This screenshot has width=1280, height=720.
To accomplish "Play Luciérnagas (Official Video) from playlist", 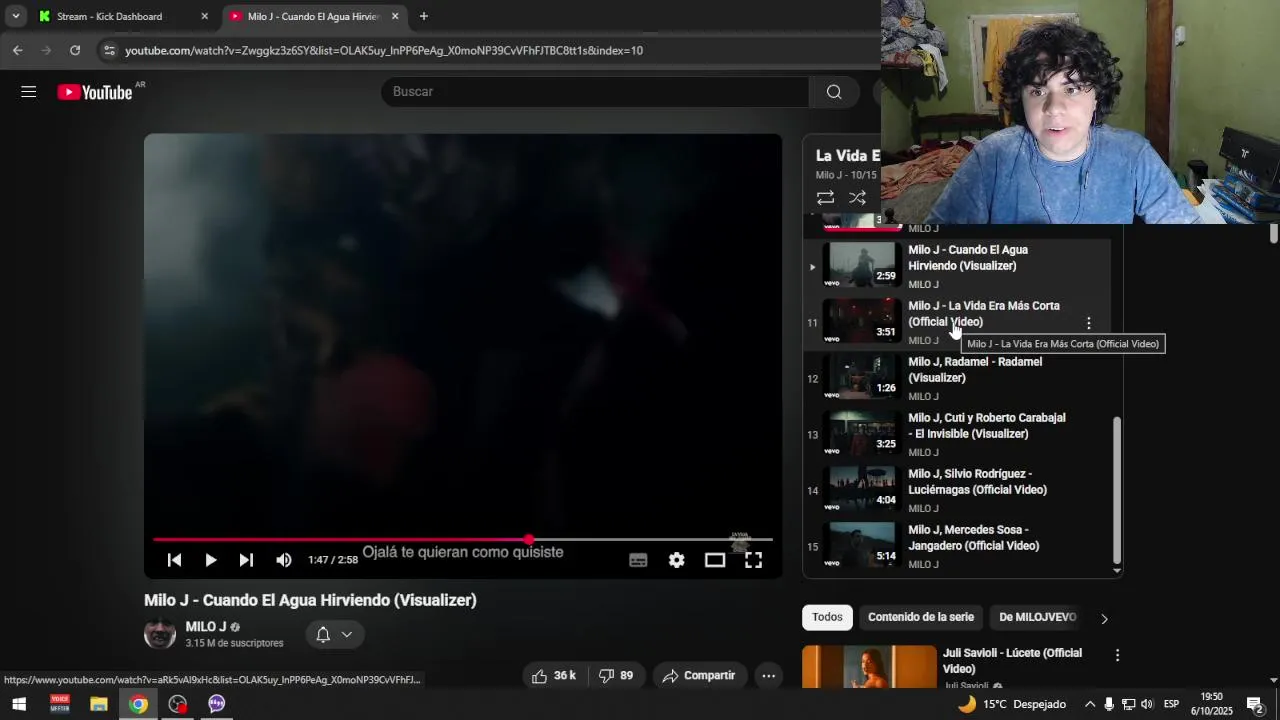I will point(977,482).
